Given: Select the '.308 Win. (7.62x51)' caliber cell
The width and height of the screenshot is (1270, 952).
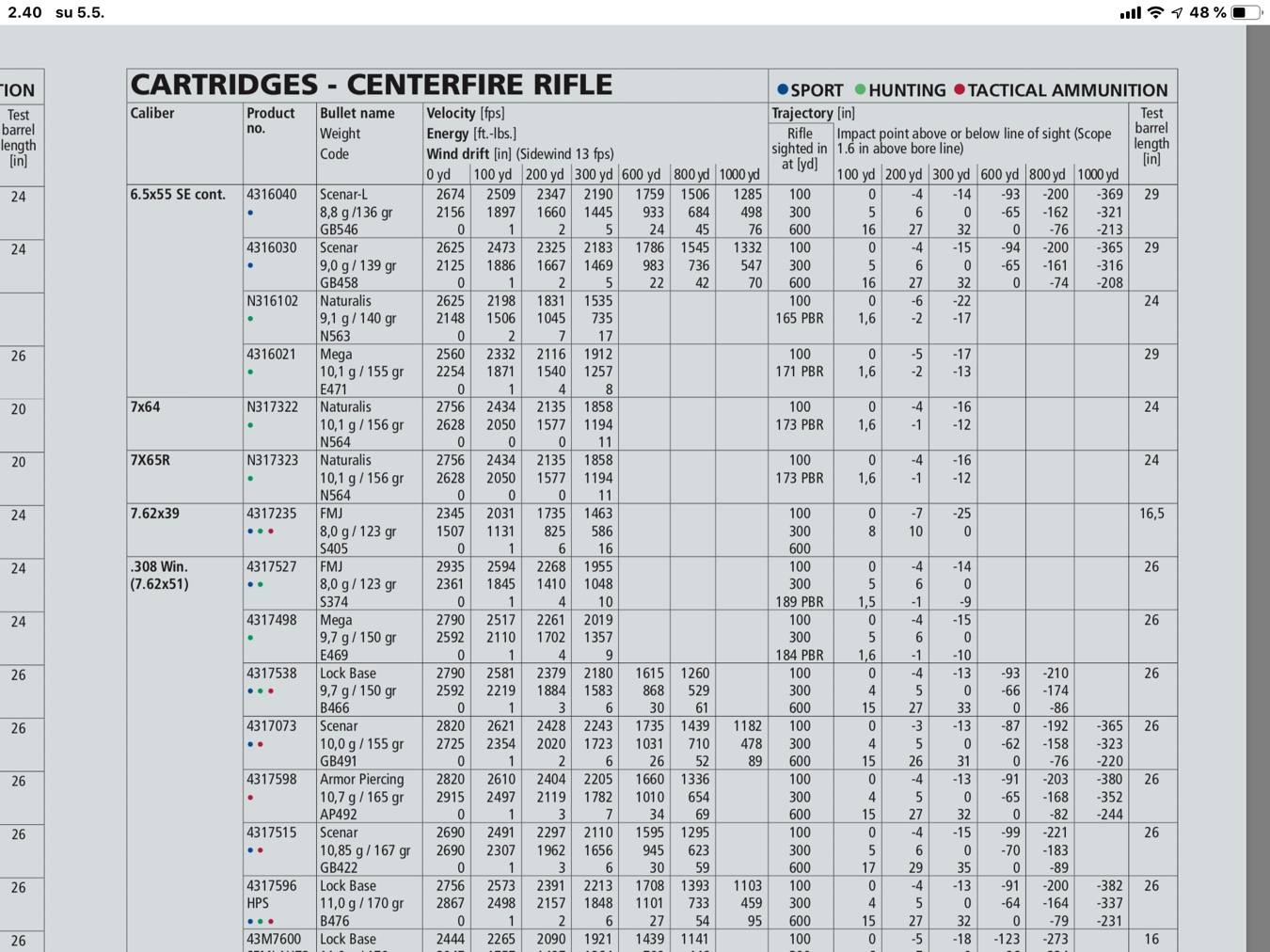Looking at the screenshot, I should 159,575.
